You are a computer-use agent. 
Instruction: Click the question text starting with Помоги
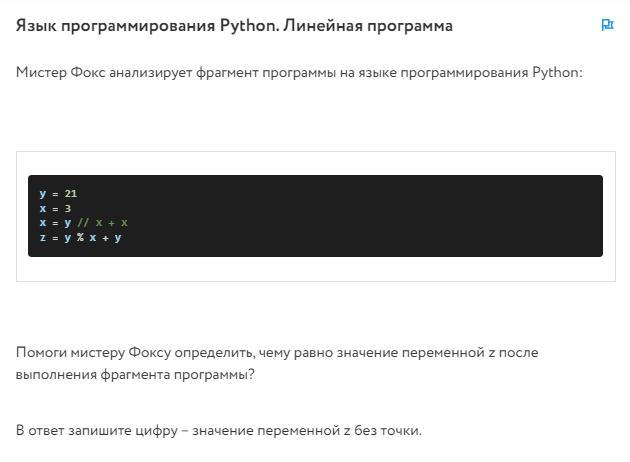[277, 352]
